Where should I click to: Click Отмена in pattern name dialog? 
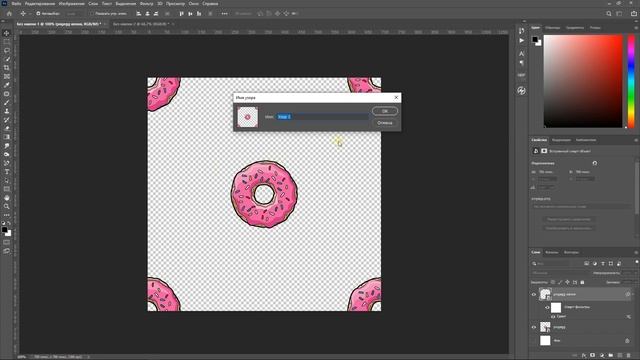click(x=384, y=123)
